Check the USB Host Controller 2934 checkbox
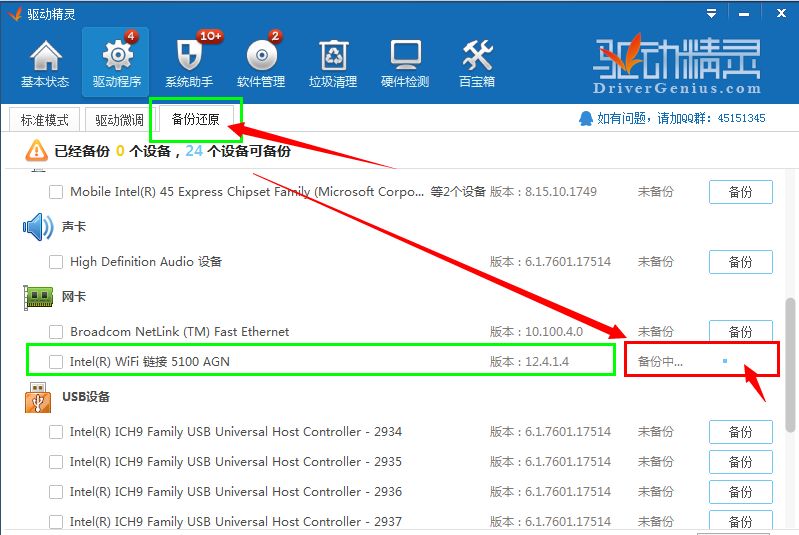This screenshot has height=535, width=799. [x=56, y=432]
